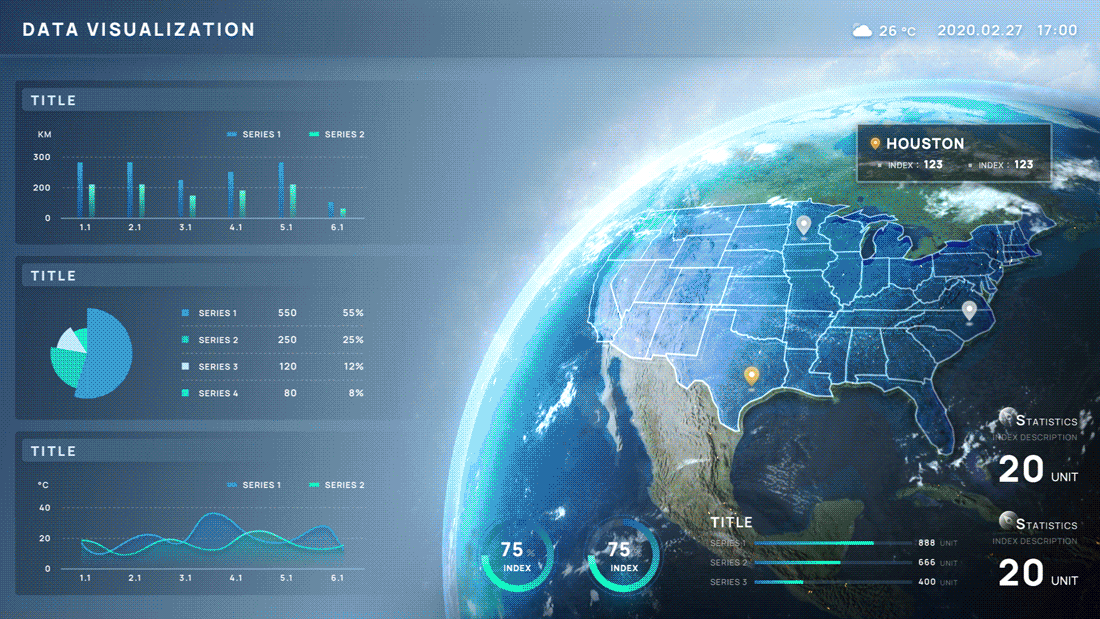The height and width of the screenshot is (619, 1100).
Task: Click the 1.1 bar group in bar chart
Action: pos(86,189)
